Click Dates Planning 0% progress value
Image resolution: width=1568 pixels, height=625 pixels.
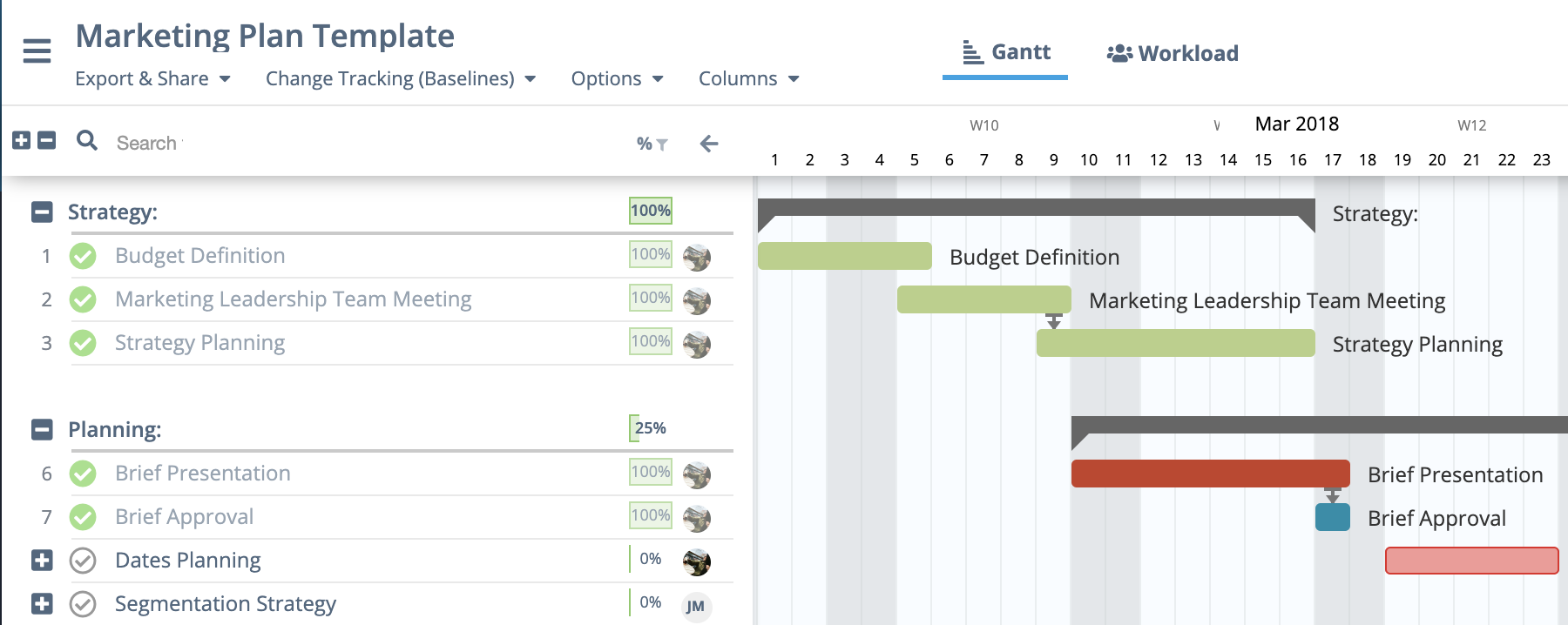(x=650, y=559)
